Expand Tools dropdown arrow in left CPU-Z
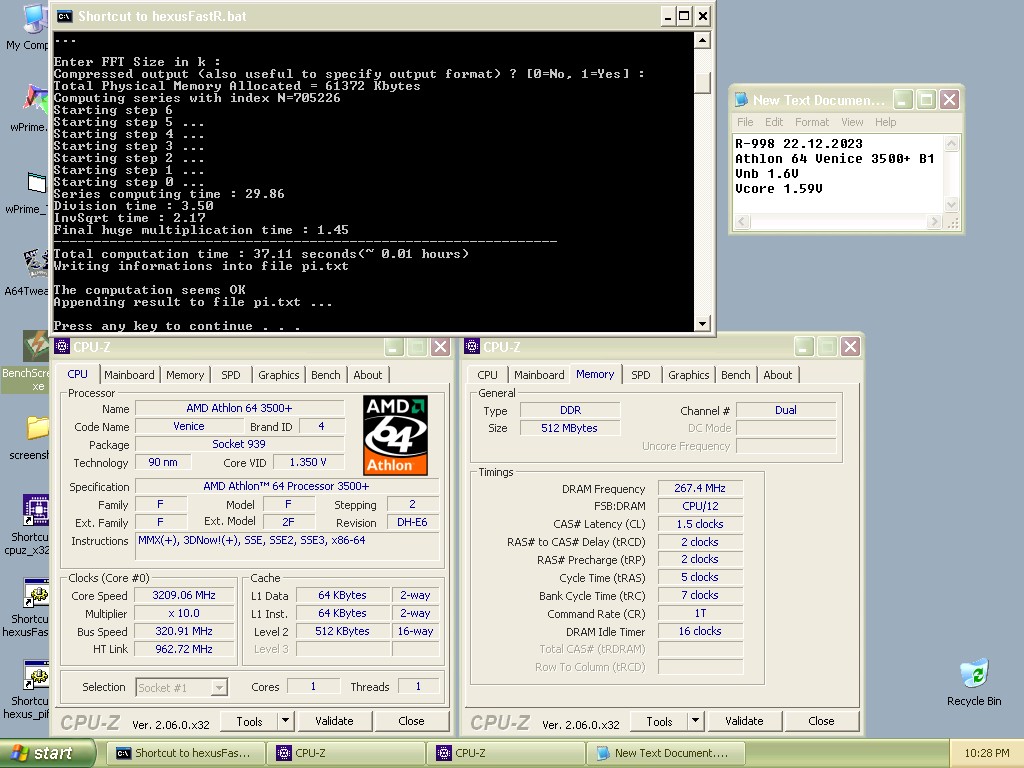Viewport: 1024px width, 768px height. click(x=285, y=721)
